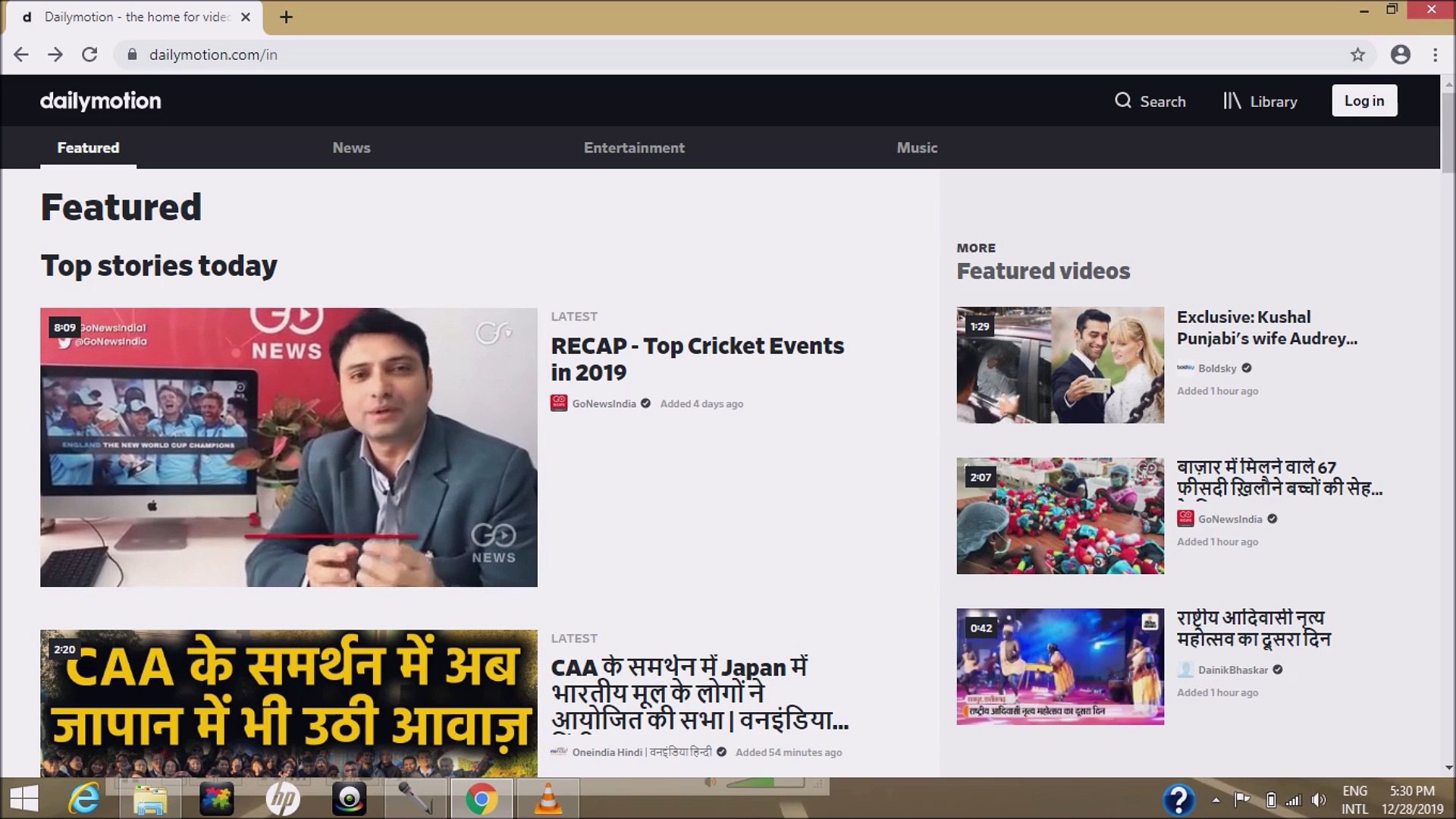Click the Dailymotion logo
This screenshot has width=1456, height=819.
(x=100, y=101)
